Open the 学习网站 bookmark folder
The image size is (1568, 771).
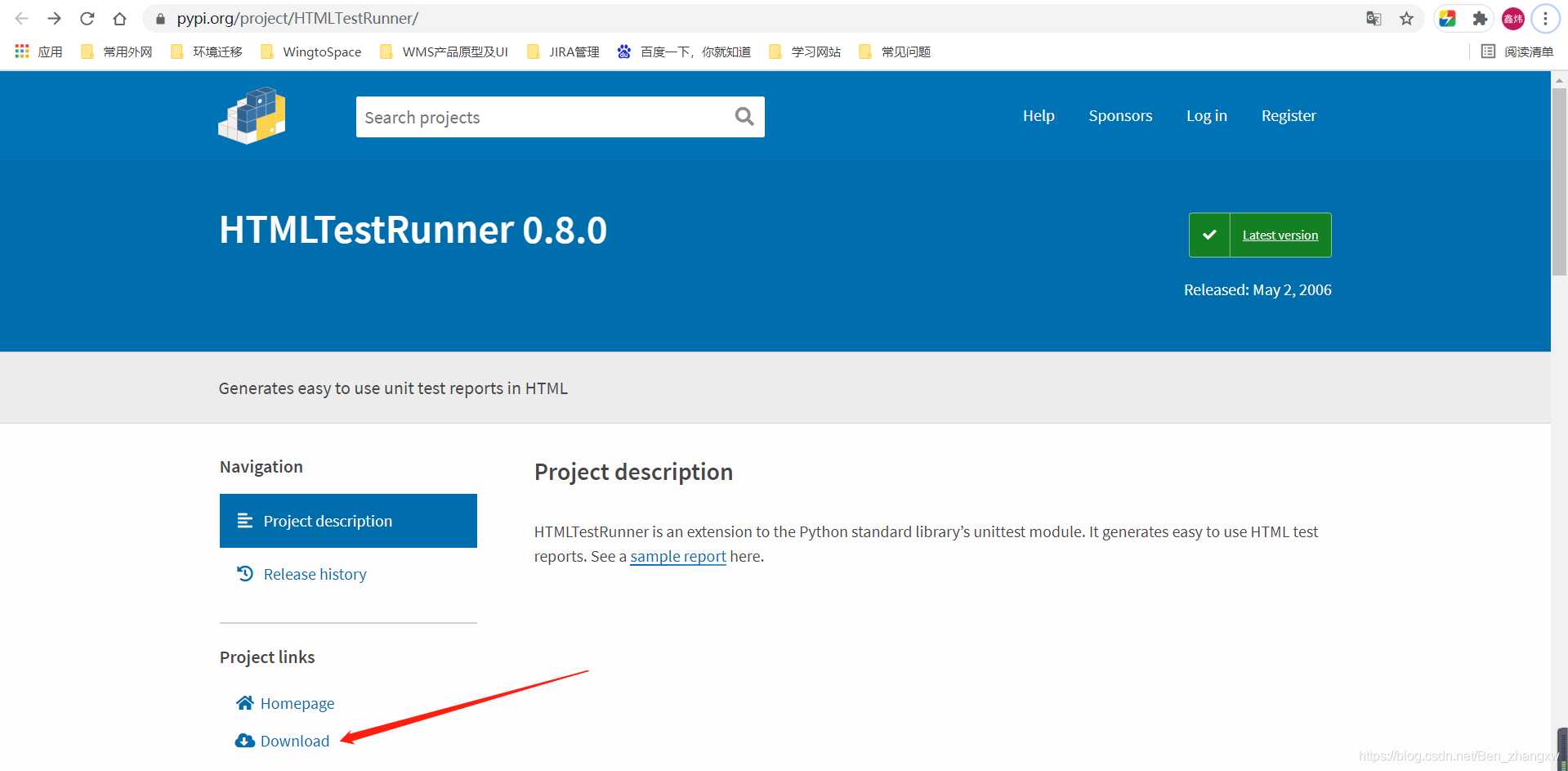pos(805,52)
